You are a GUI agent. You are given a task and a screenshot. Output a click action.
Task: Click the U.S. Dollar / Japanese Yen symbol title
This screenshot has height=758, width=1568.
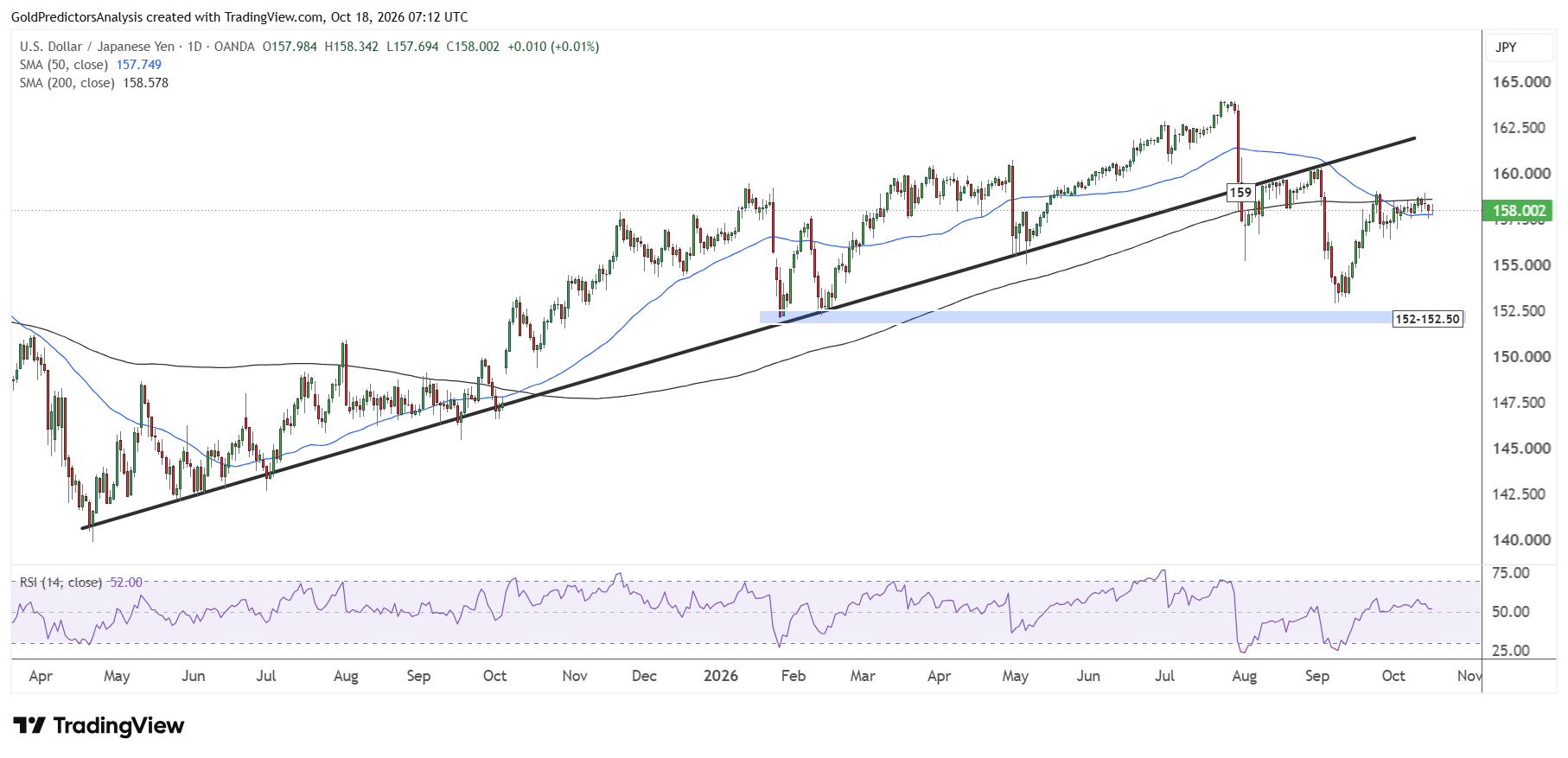coord(97,47)
